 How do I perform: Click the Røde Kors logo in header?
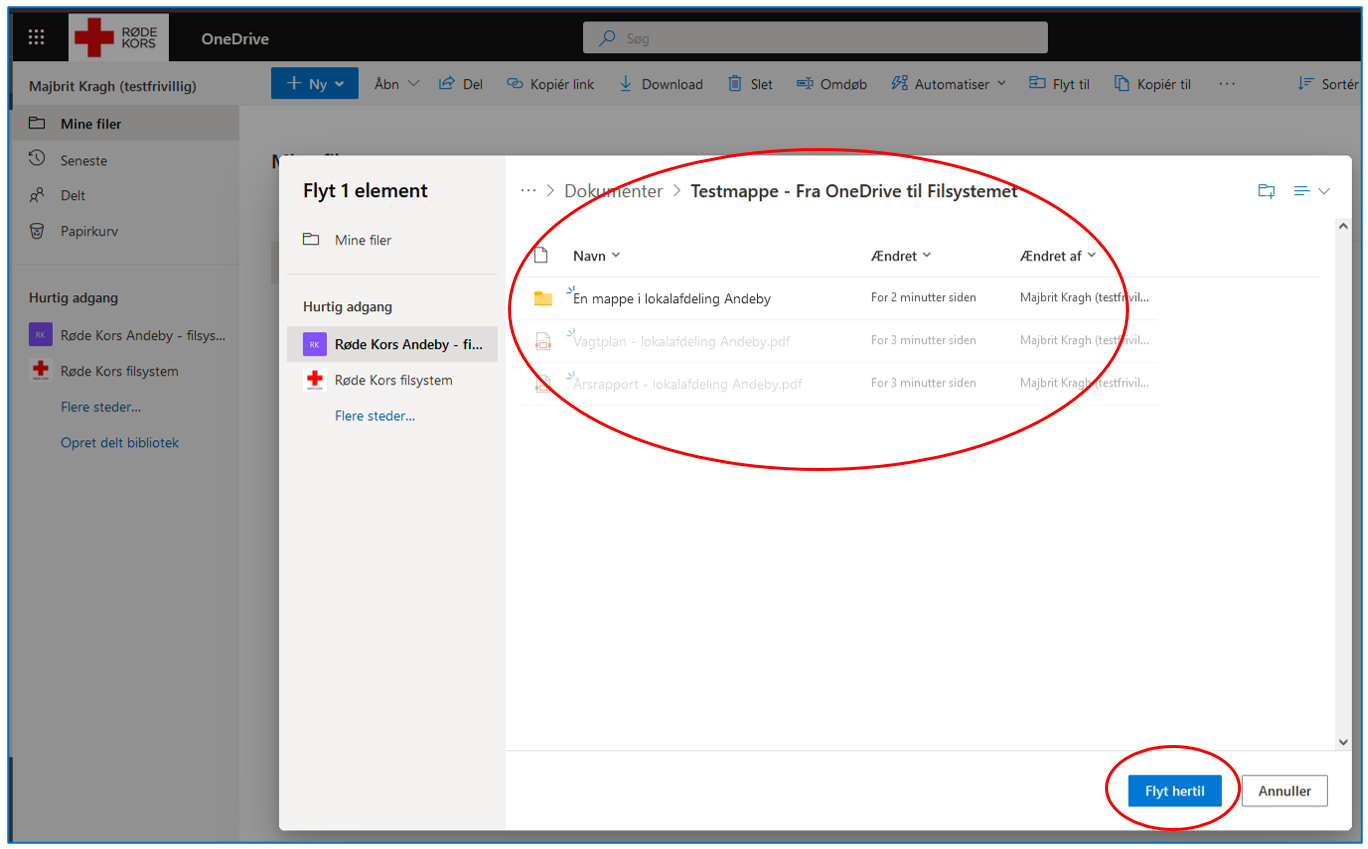118,38
